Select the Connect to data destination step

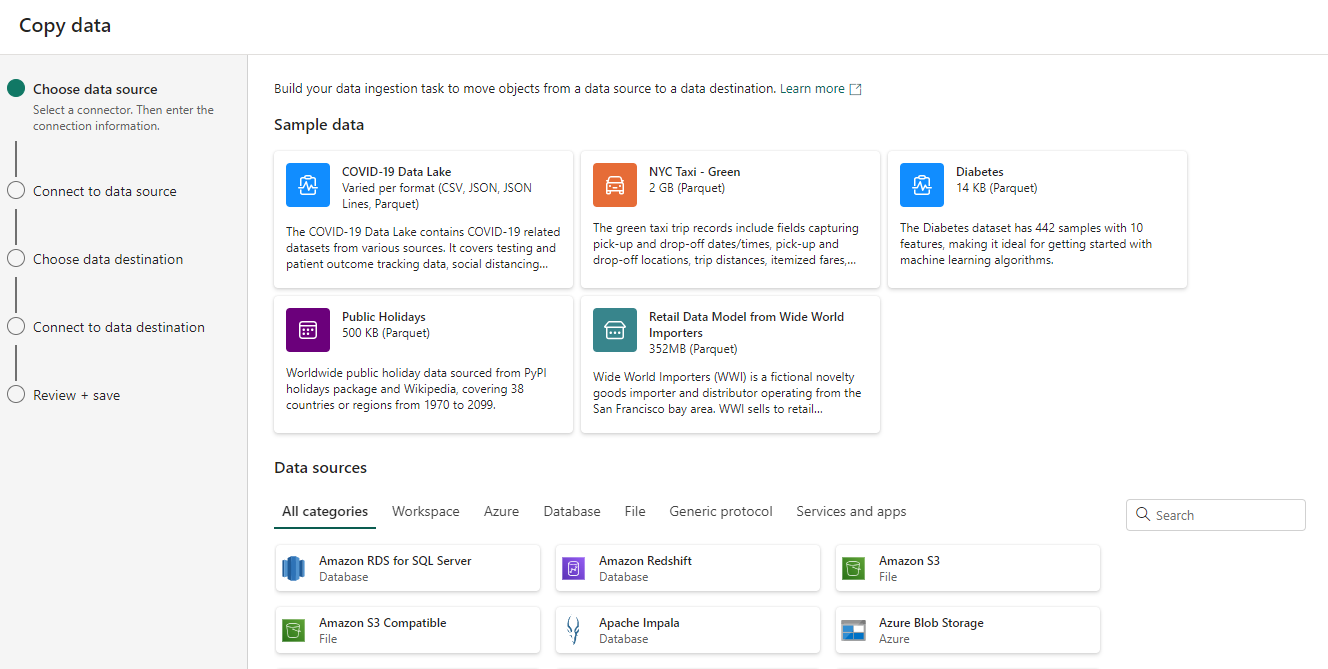coord(118,327)
